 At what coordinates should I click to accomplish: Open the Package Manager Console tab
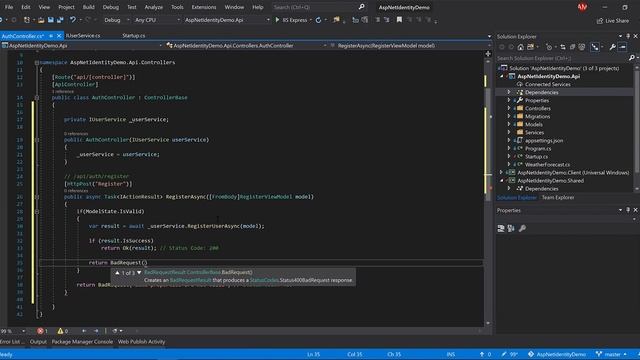[x=82, y=342]
